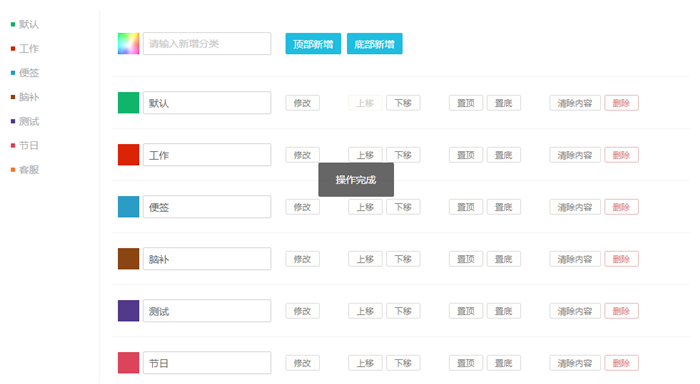Edit the 便签 category name field
Screen dimensions: 700x384
(x=207, y=207)
